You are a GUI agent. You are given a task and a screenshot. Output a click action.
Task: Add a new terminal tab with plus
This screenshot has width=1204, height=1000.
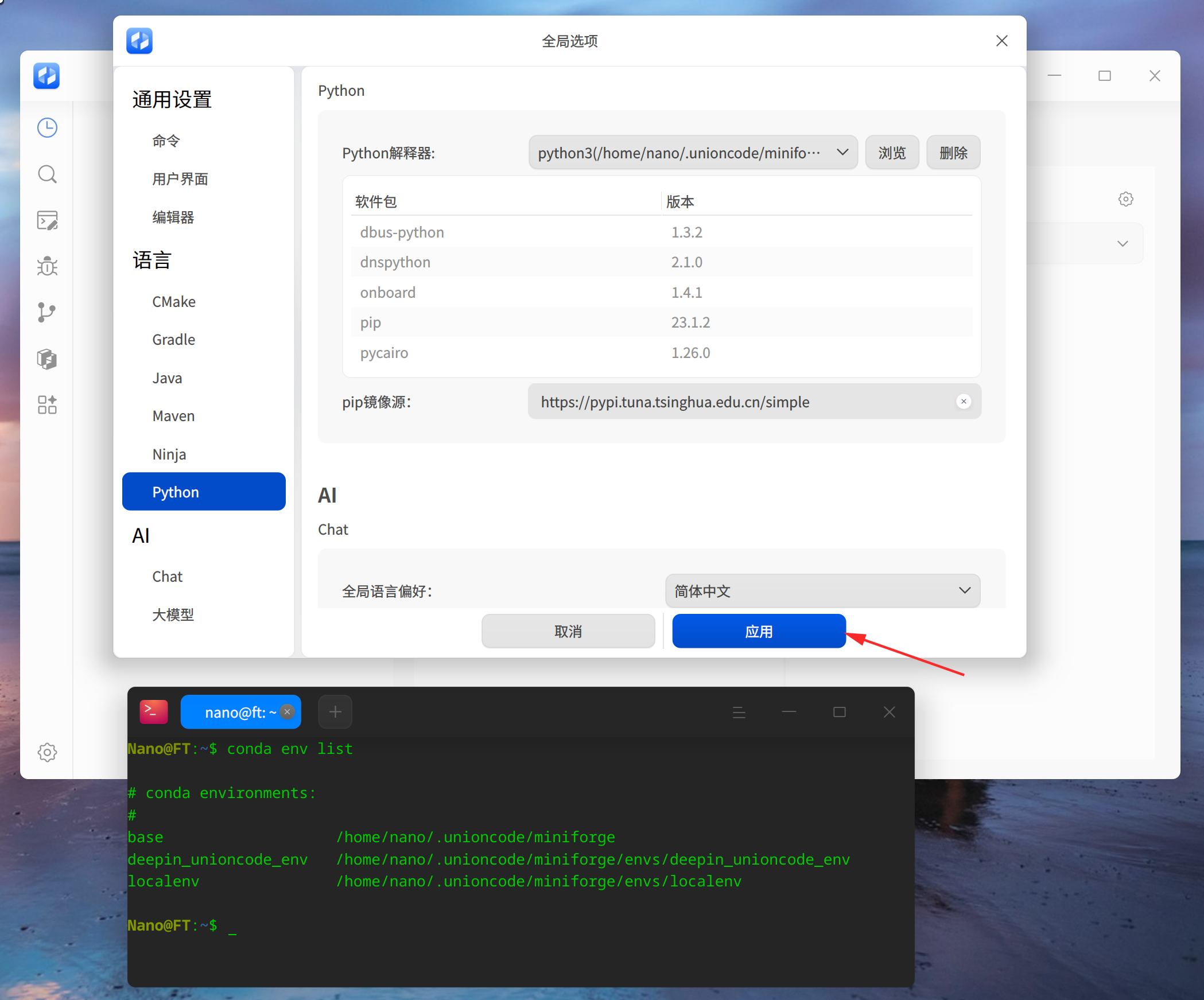335,712
